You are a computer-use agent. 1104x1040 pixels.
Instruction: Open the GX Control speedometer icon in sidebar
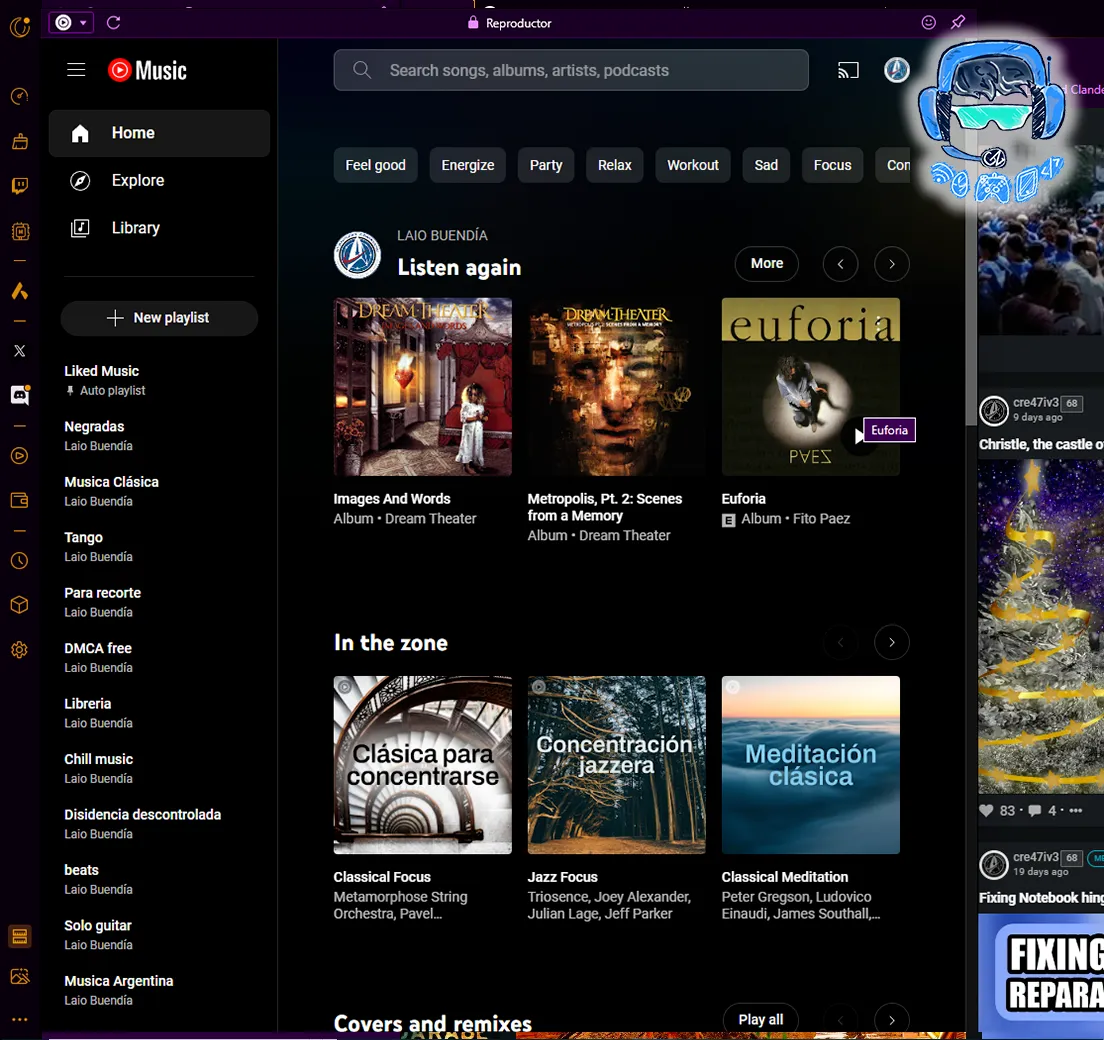pyautogui.click(x=20, y=96)
